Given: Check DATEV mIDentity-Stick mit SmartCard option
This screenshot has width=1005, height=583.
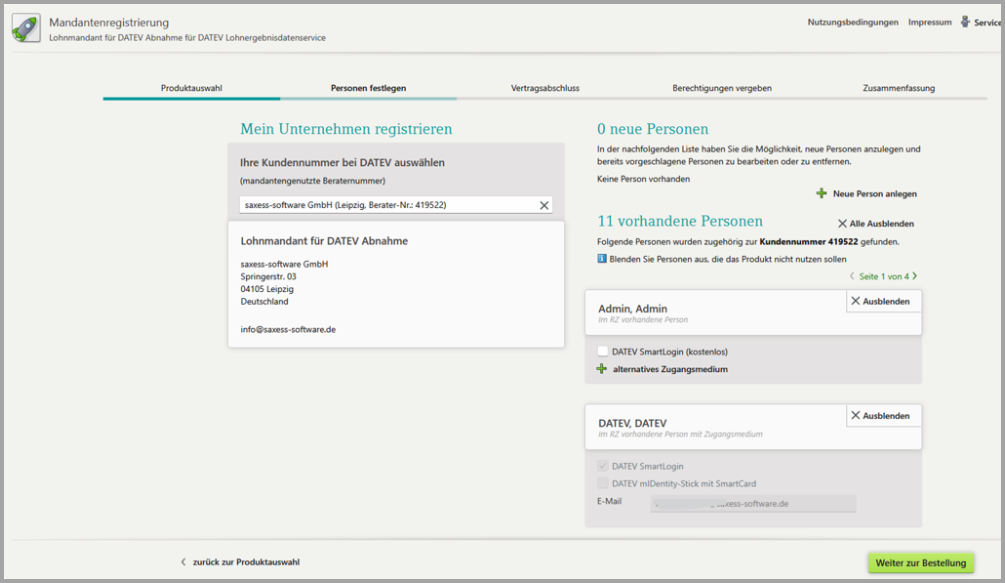Looking at the screenshot, I should (x=602, y=483).
